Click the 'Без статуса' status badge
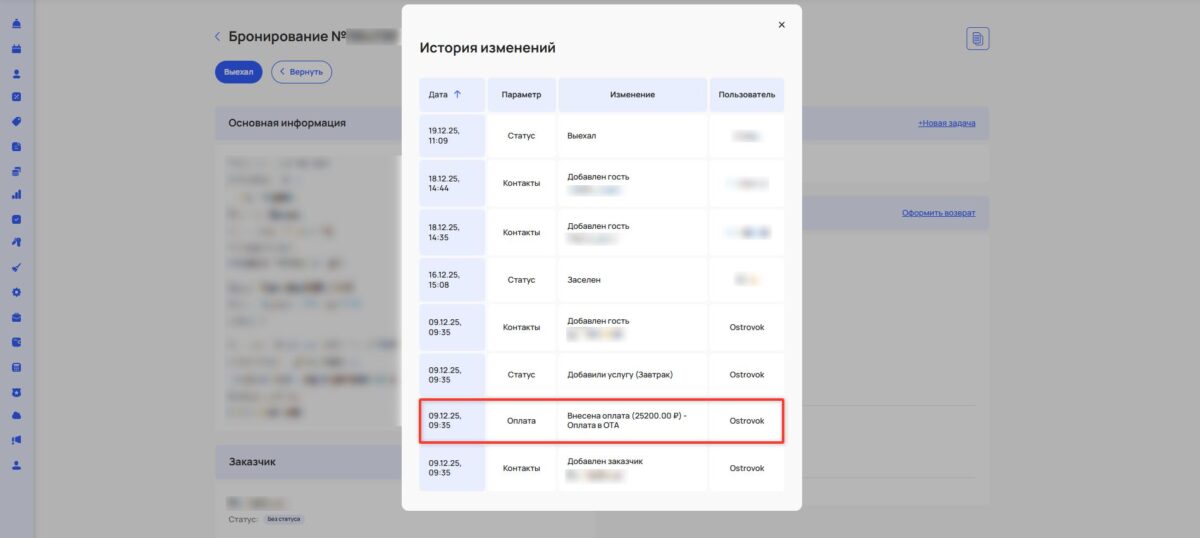Screen dimensions: 1200x538 284,520
